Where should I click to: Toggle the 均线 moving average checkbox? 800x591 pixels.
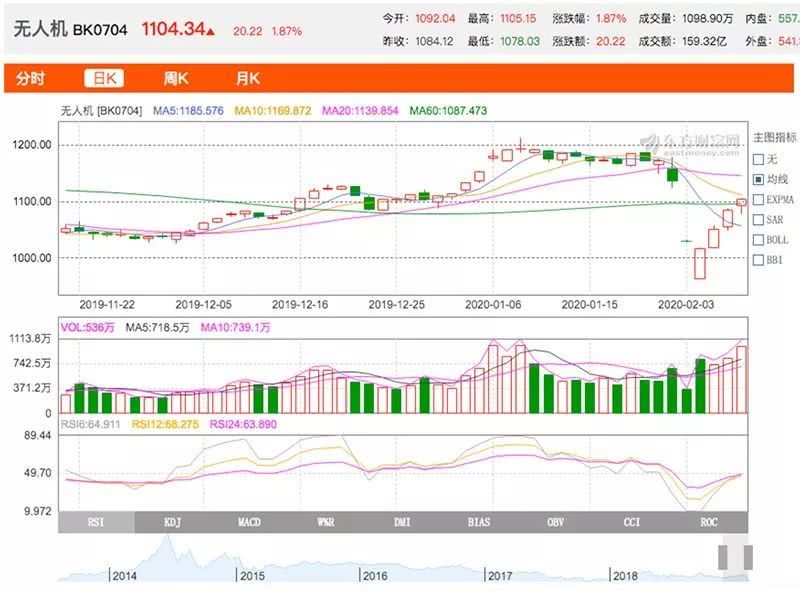759,179
